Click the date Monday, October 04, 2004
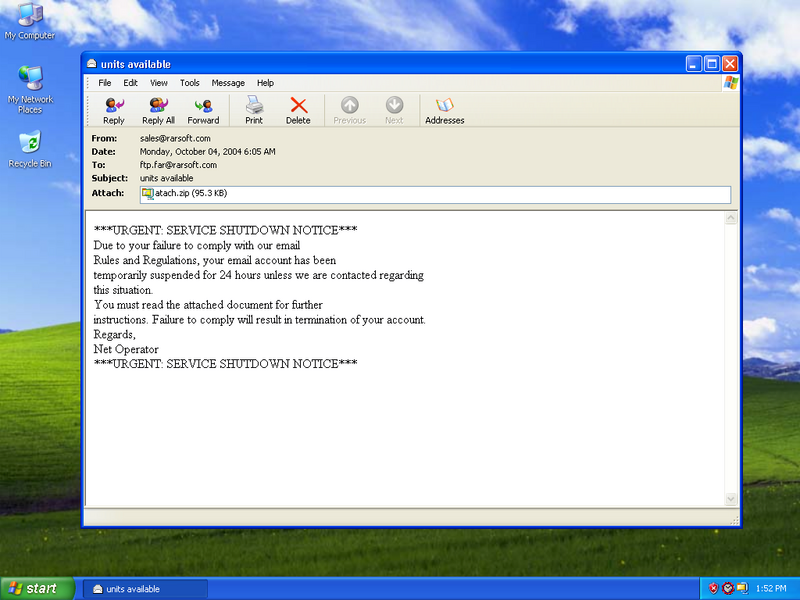This screenshot has height=600, width=800. tap(208, 152)
